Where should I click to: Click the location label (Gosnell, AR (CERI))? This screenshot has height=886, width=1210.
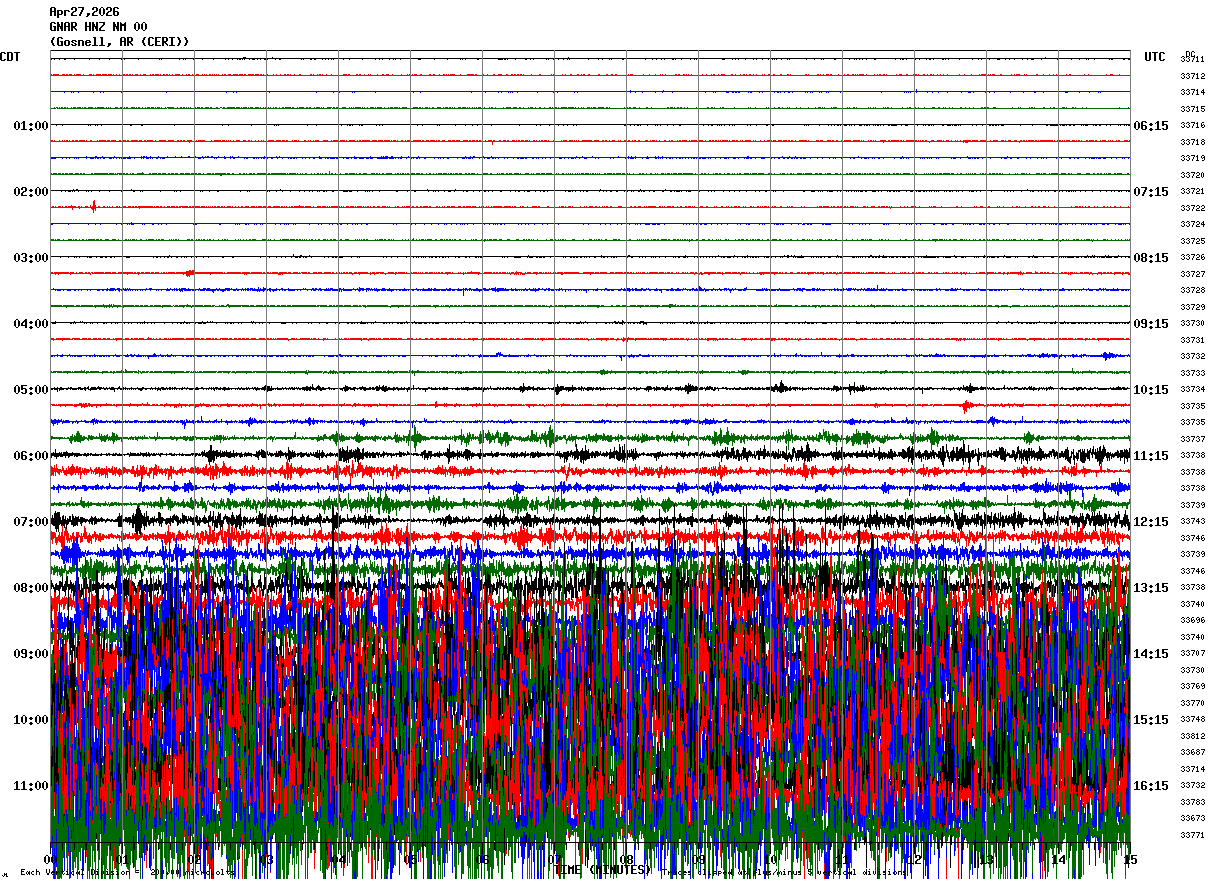[x=119, y=42]
